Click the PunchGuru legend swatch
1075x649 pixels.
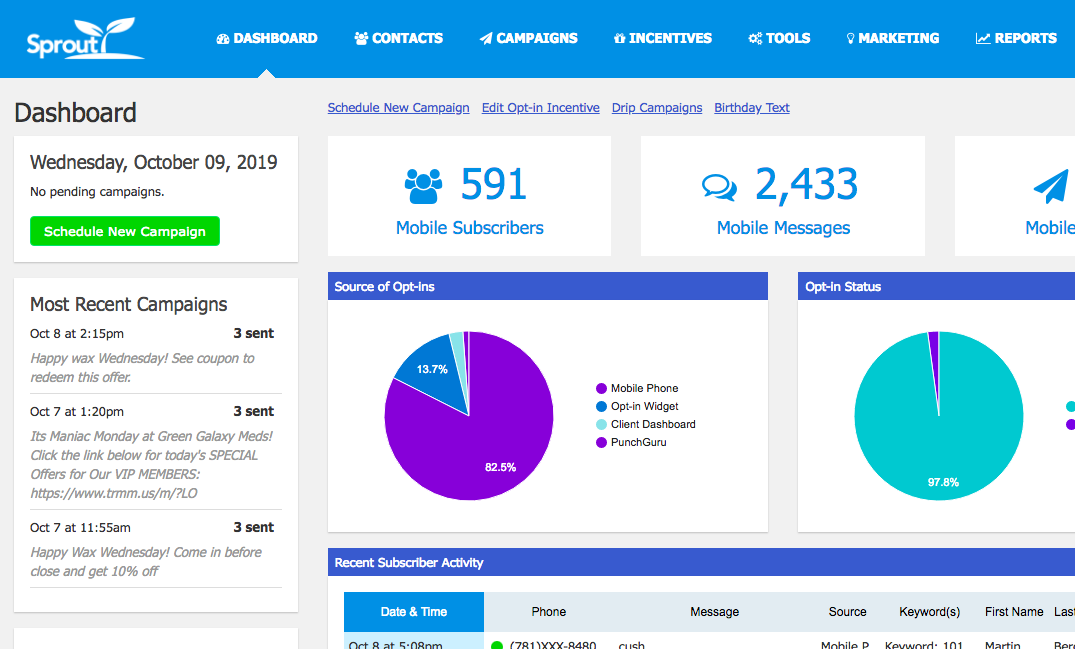(x=601, y=443)
